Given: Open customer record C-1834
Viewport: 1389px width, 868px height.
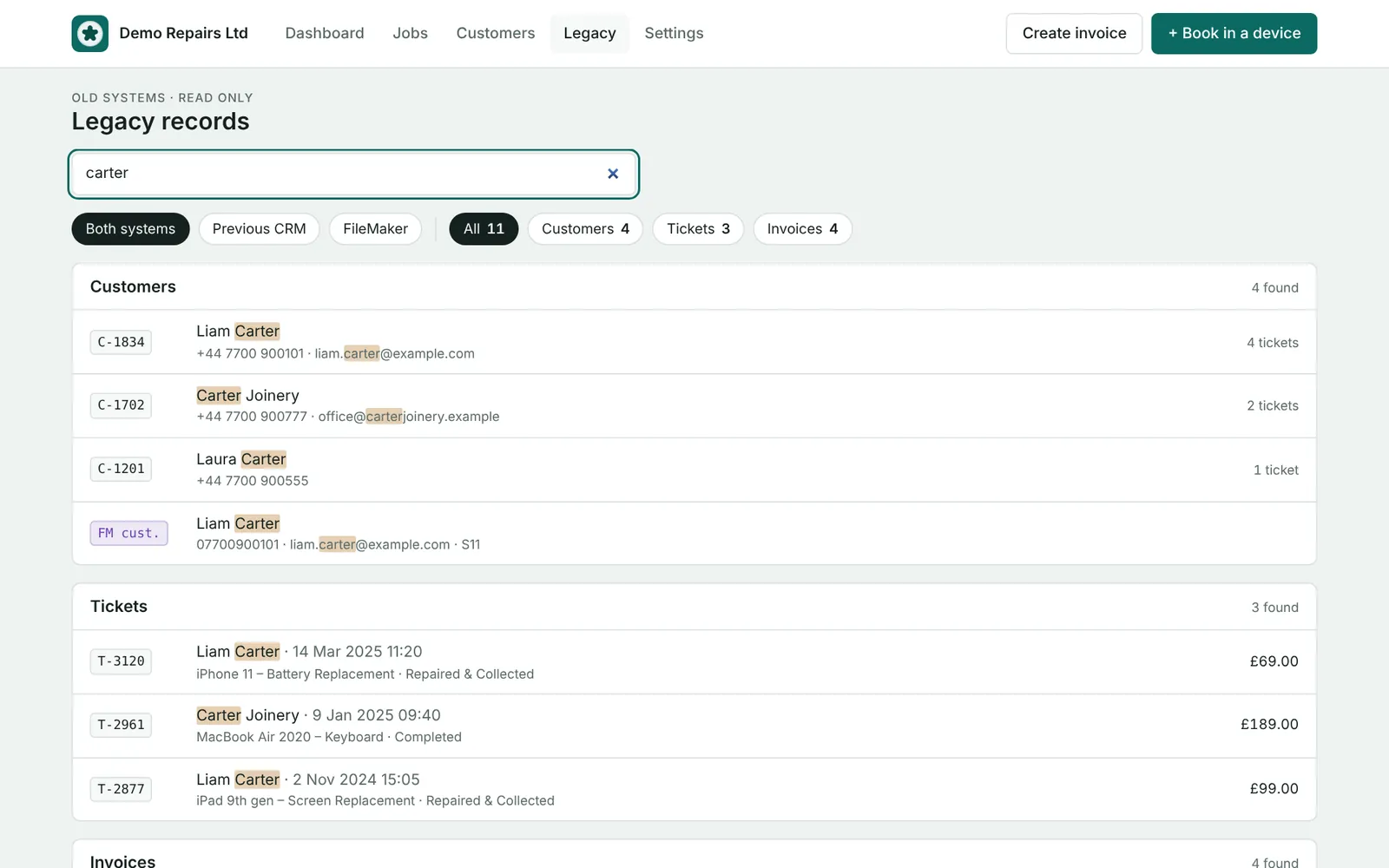Looking at the screenshot, I should (121, 342).
